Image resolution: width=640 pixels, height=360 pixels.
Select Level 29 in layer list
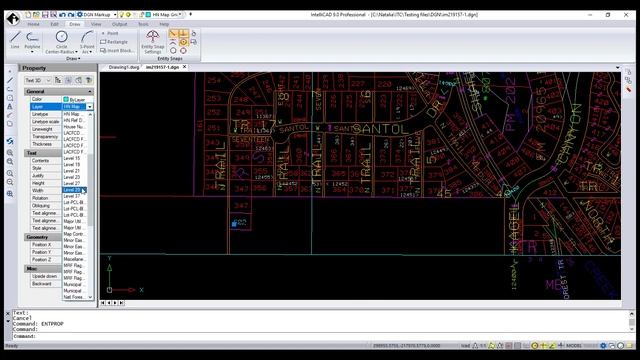tap(74, 190)
